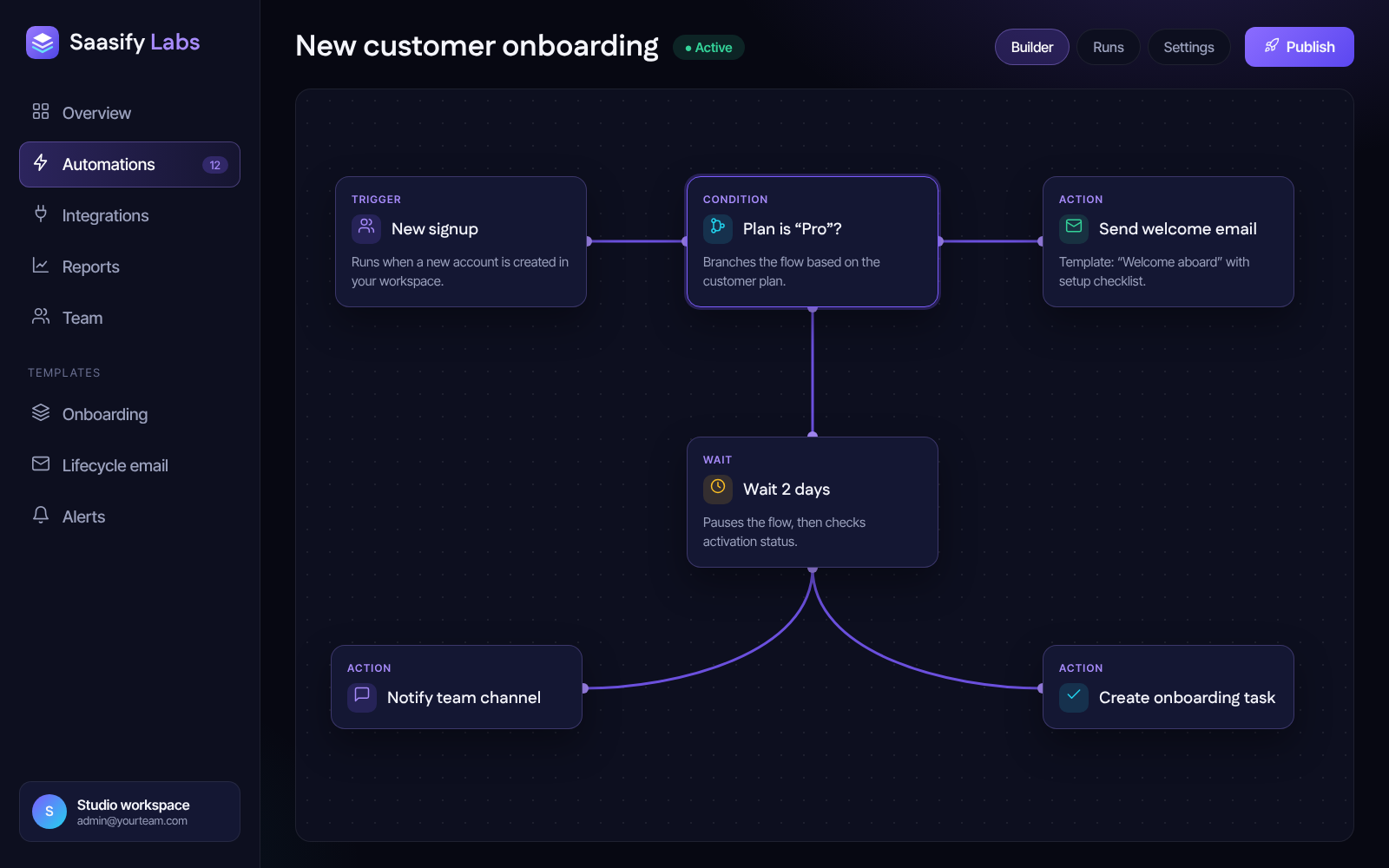The image size is (1389, 868).
Task: Open the Overview page label
Action: pos(96,113)
